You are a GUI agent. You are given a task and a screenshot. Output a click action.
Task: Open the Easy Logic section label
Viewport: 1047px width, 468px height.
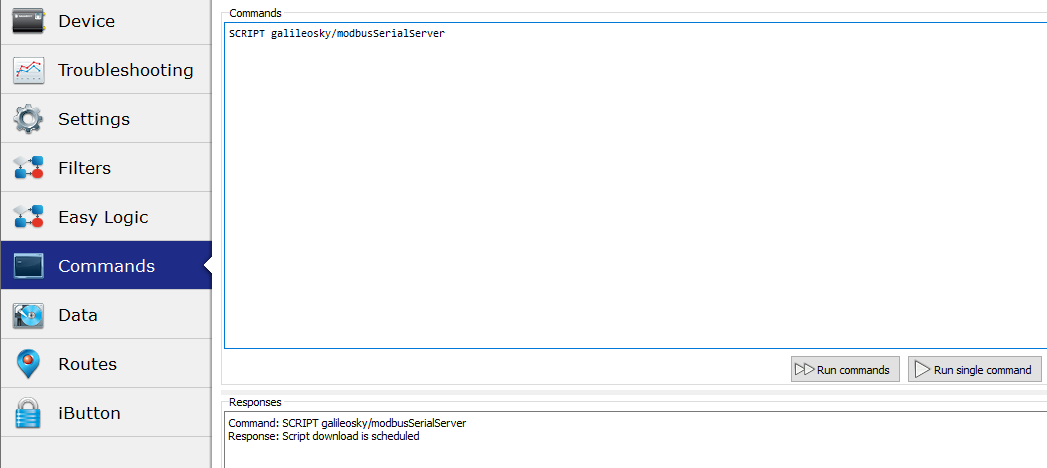(x=103, y=217)
